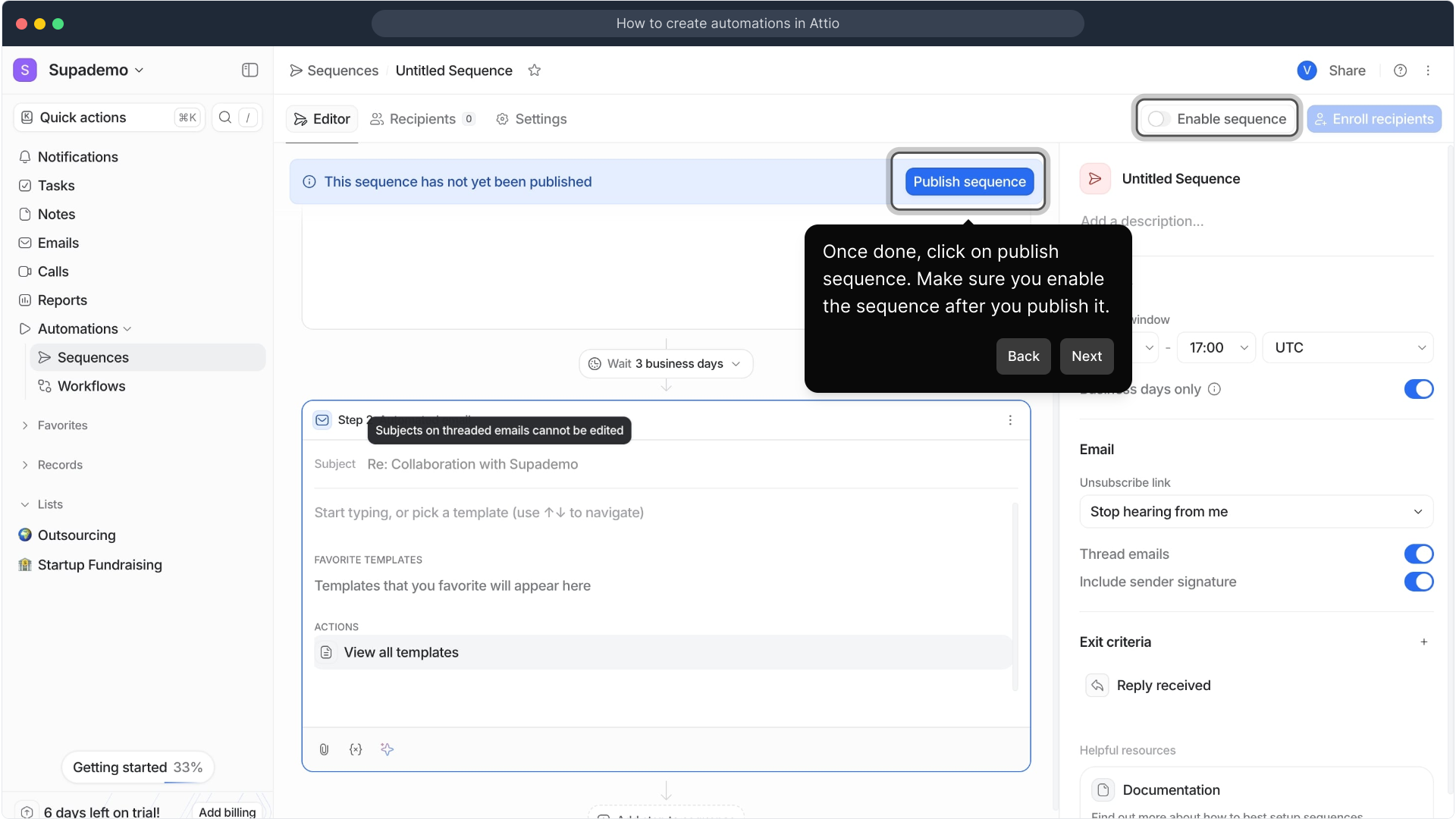Click the email body text field
Image resolution: width=1456 pixels, height=819 pixels.
coord(479,513)
